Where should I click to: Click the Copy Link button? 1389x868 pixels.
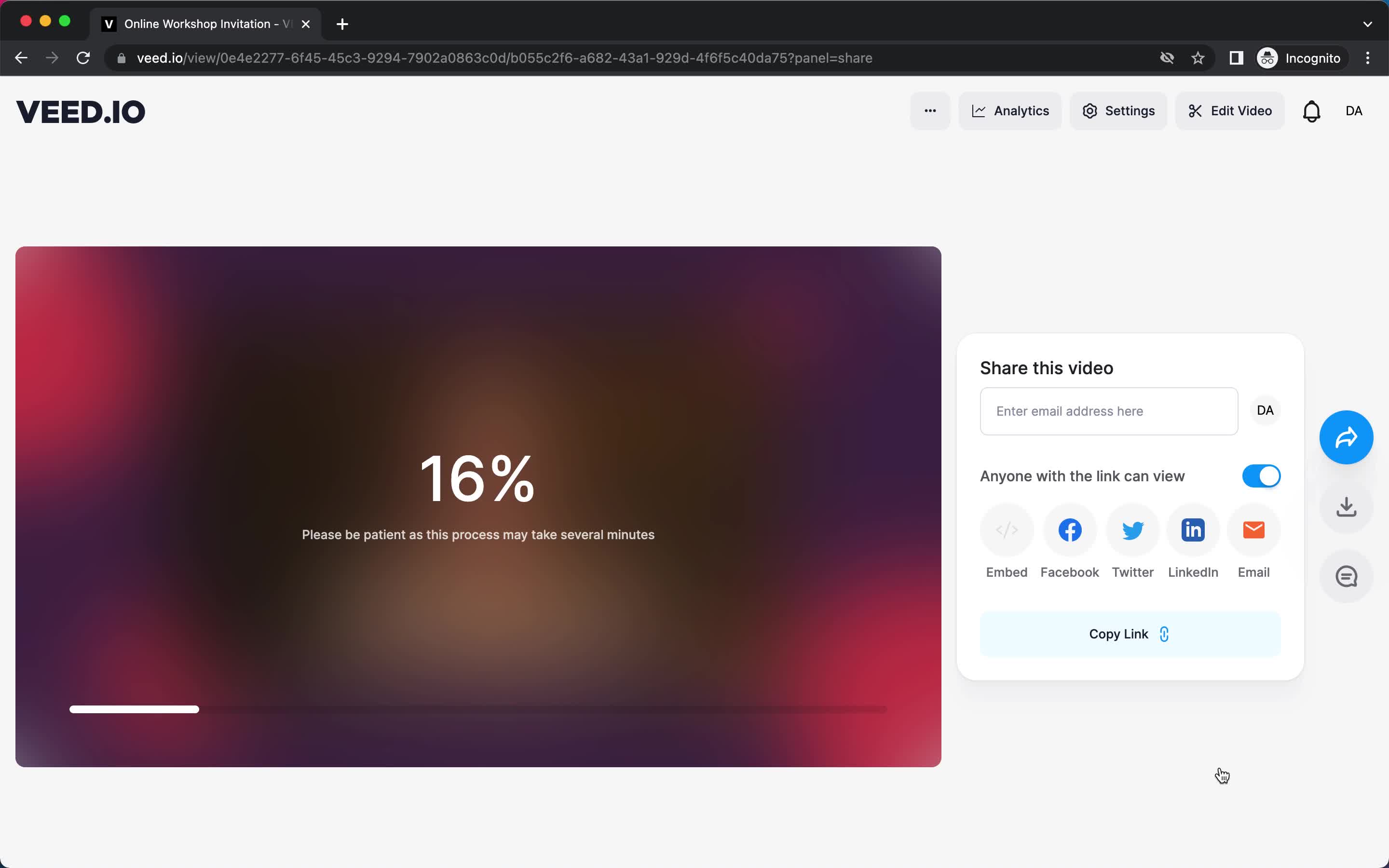1129,633
